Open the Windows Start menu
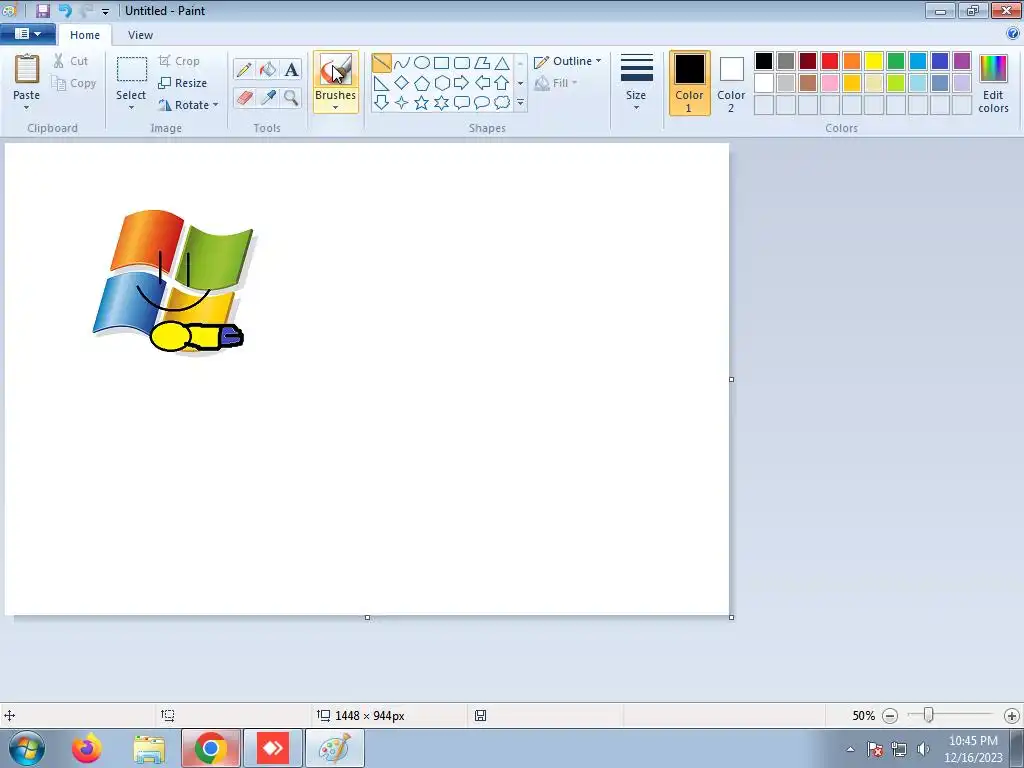Viewport: 1024px width, 768px height. [27, 748]
